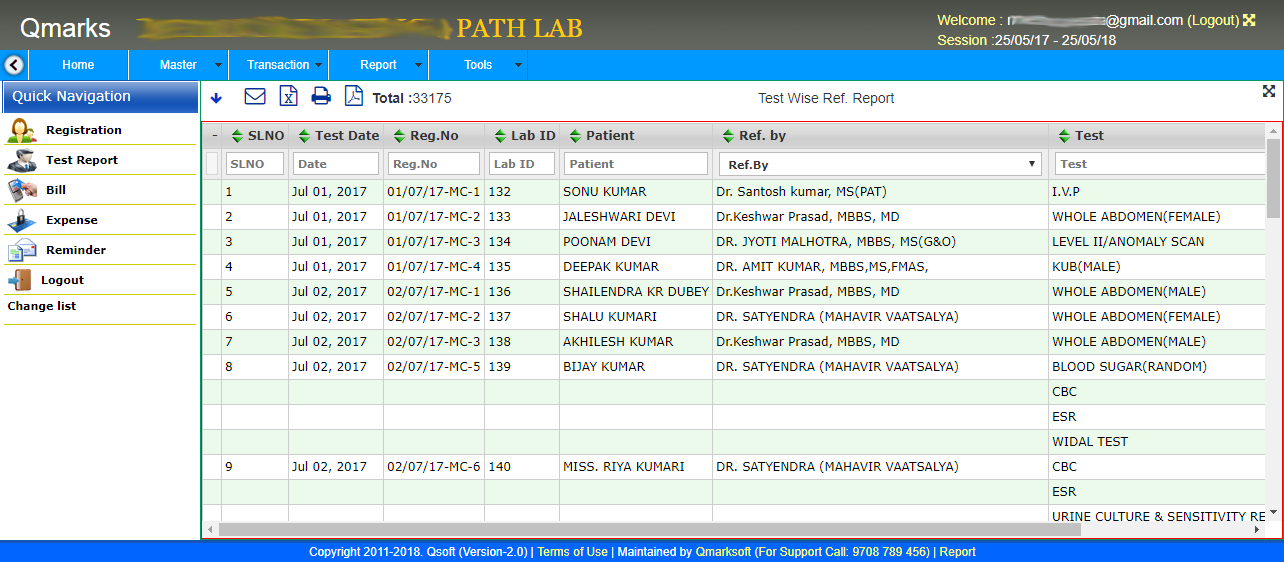Toggle fullscreen for the report panel

(x=1269, y=91)
